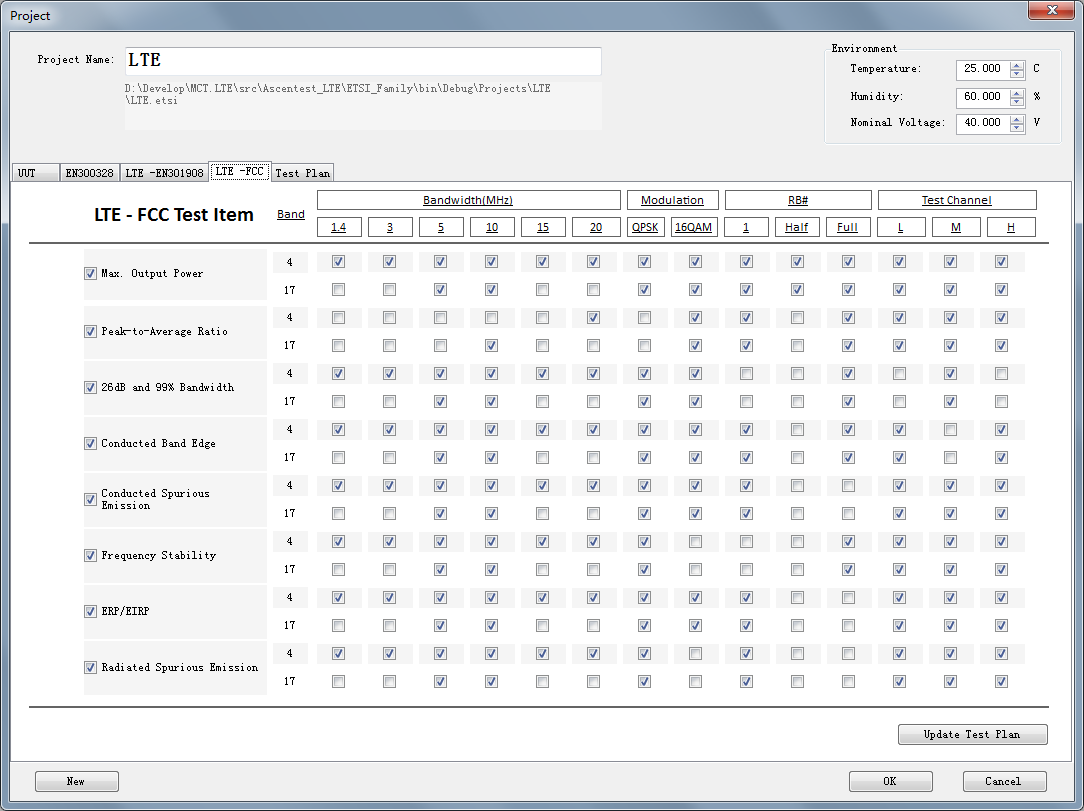Screen dimensions: 1084x811
Task: Uncheck Max. Output Power band 4 1.4MHz
Action: 339,261
